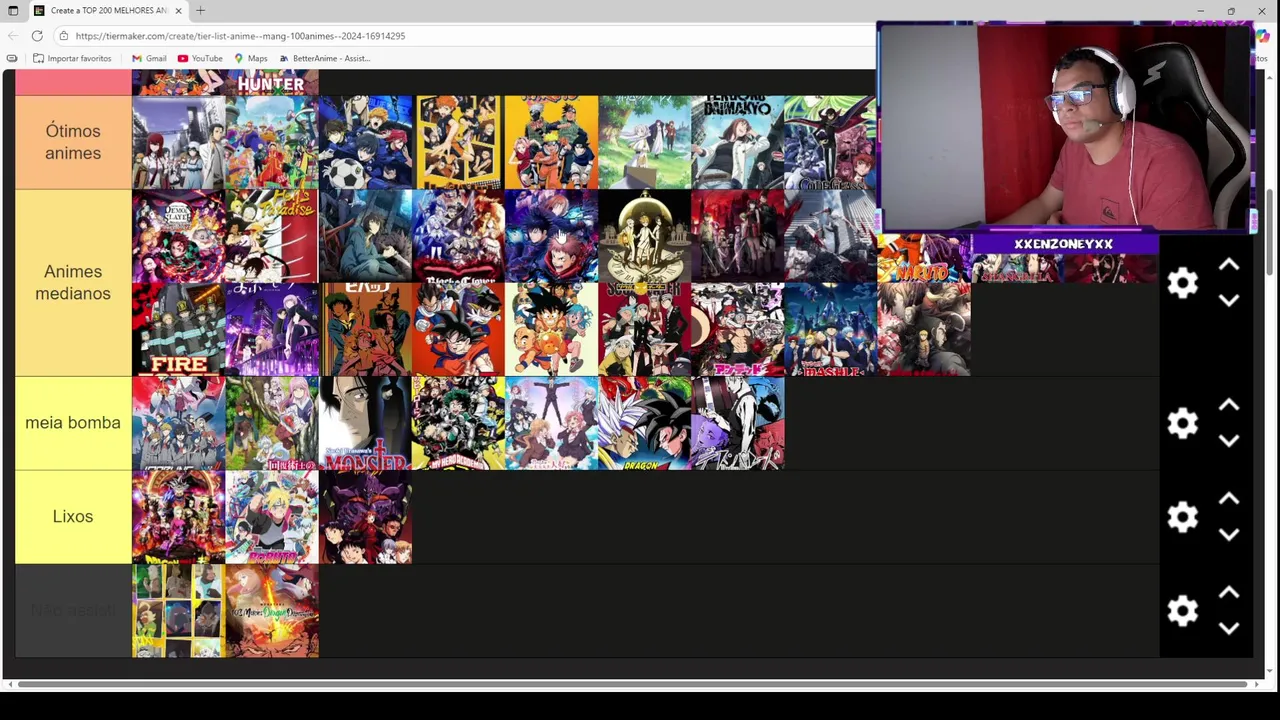Select the Demon Slayer thumbnail
The height and width of the screenshot is (720, 1280).
pyautogui.click(x=178, y=236)
